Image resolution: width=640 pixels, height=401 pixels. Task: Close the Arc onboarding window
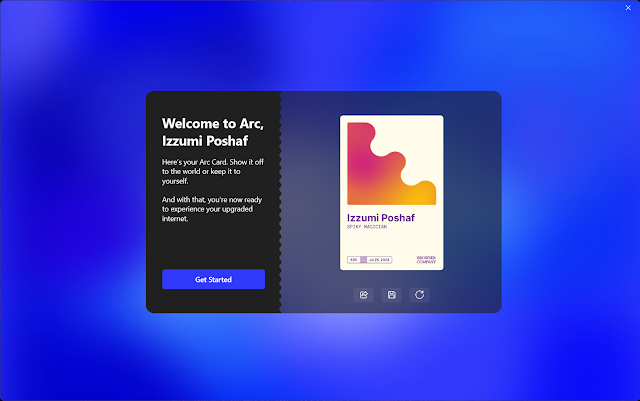coord(628,8)
